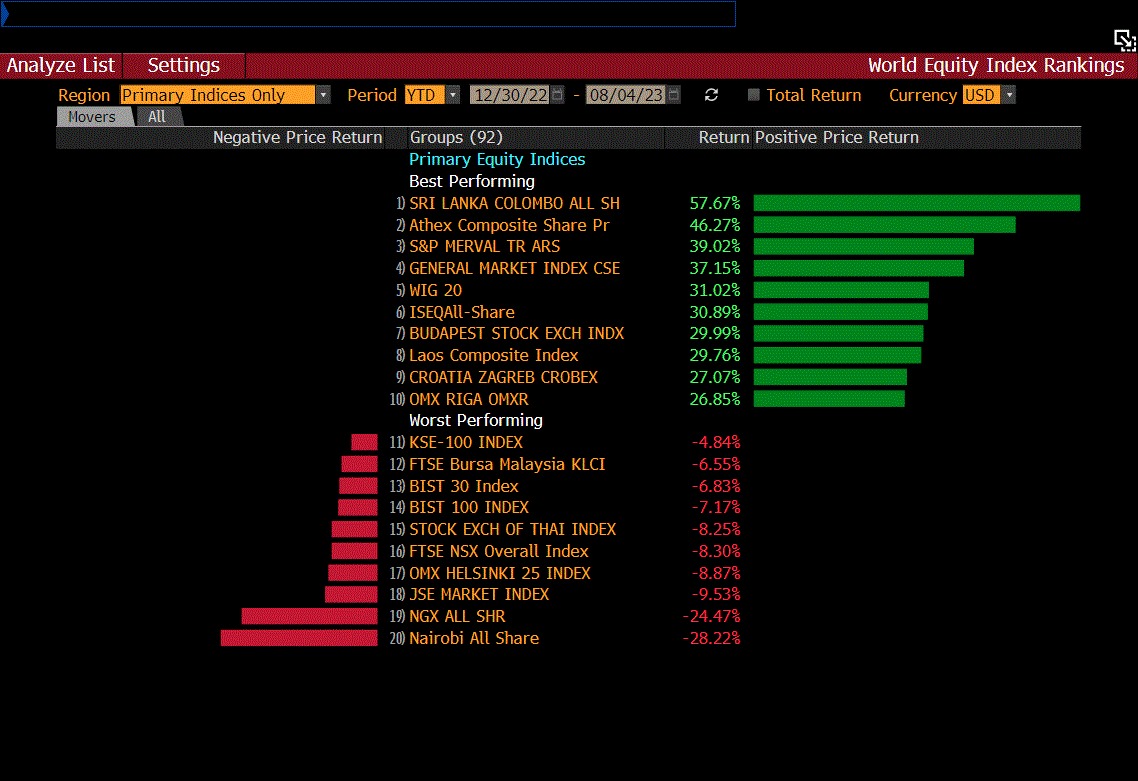
Task: Click the command line input bar at top
Action: click(369, 14)
